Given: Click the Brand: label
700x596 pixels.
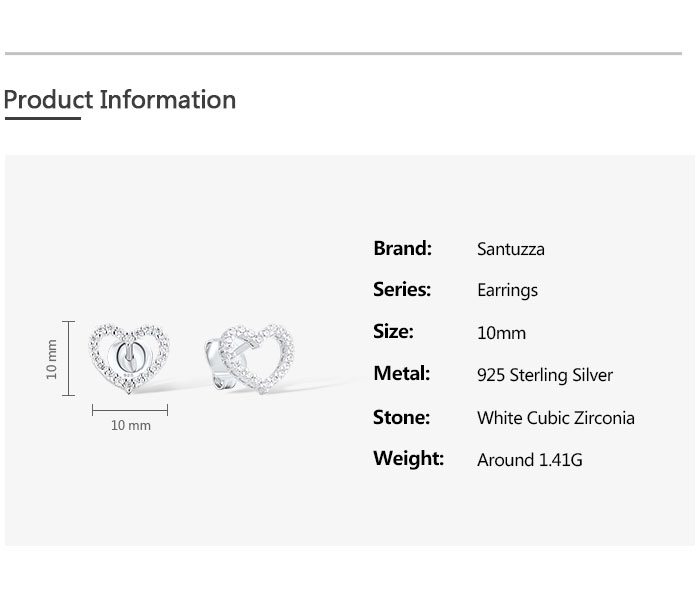Looking at the screenshot, I should click(x=402, y=248).
